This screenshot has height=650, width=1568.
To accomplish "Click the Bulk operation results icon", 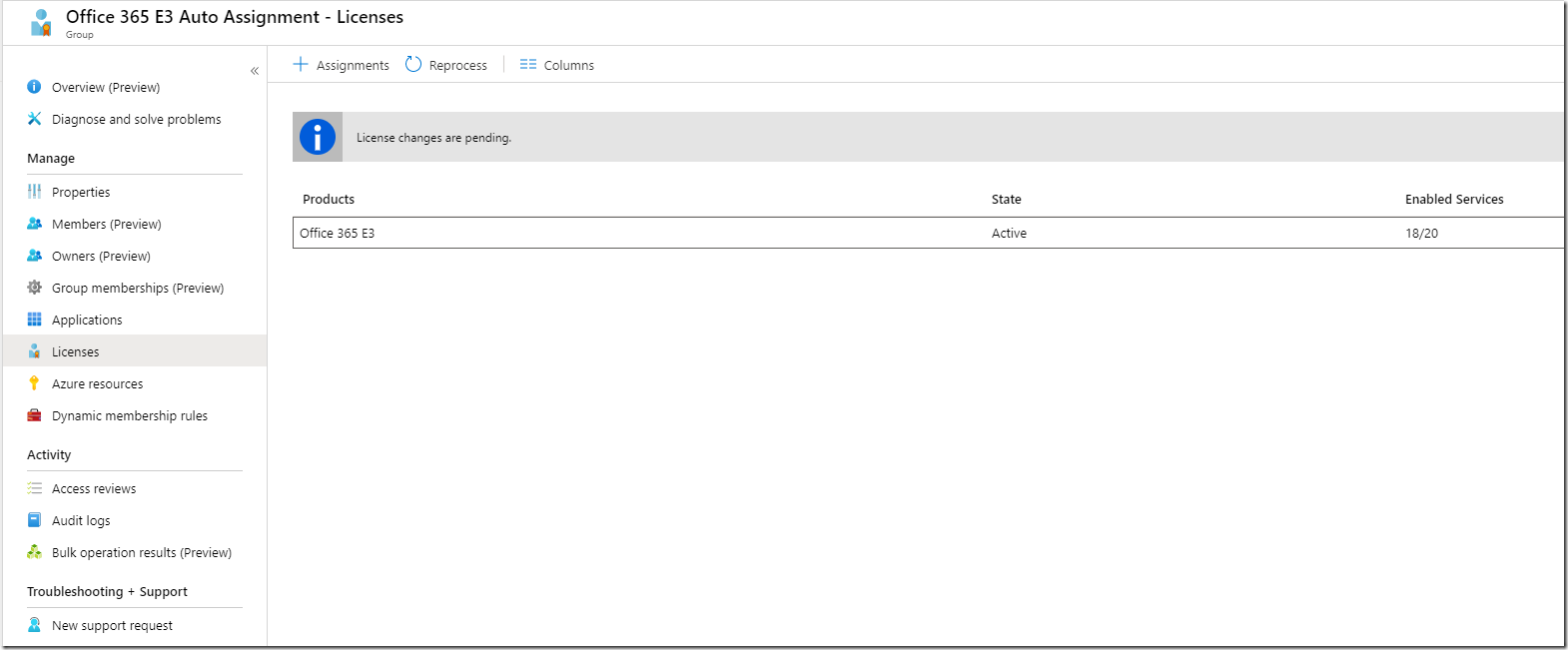I will tap(34, 552).
